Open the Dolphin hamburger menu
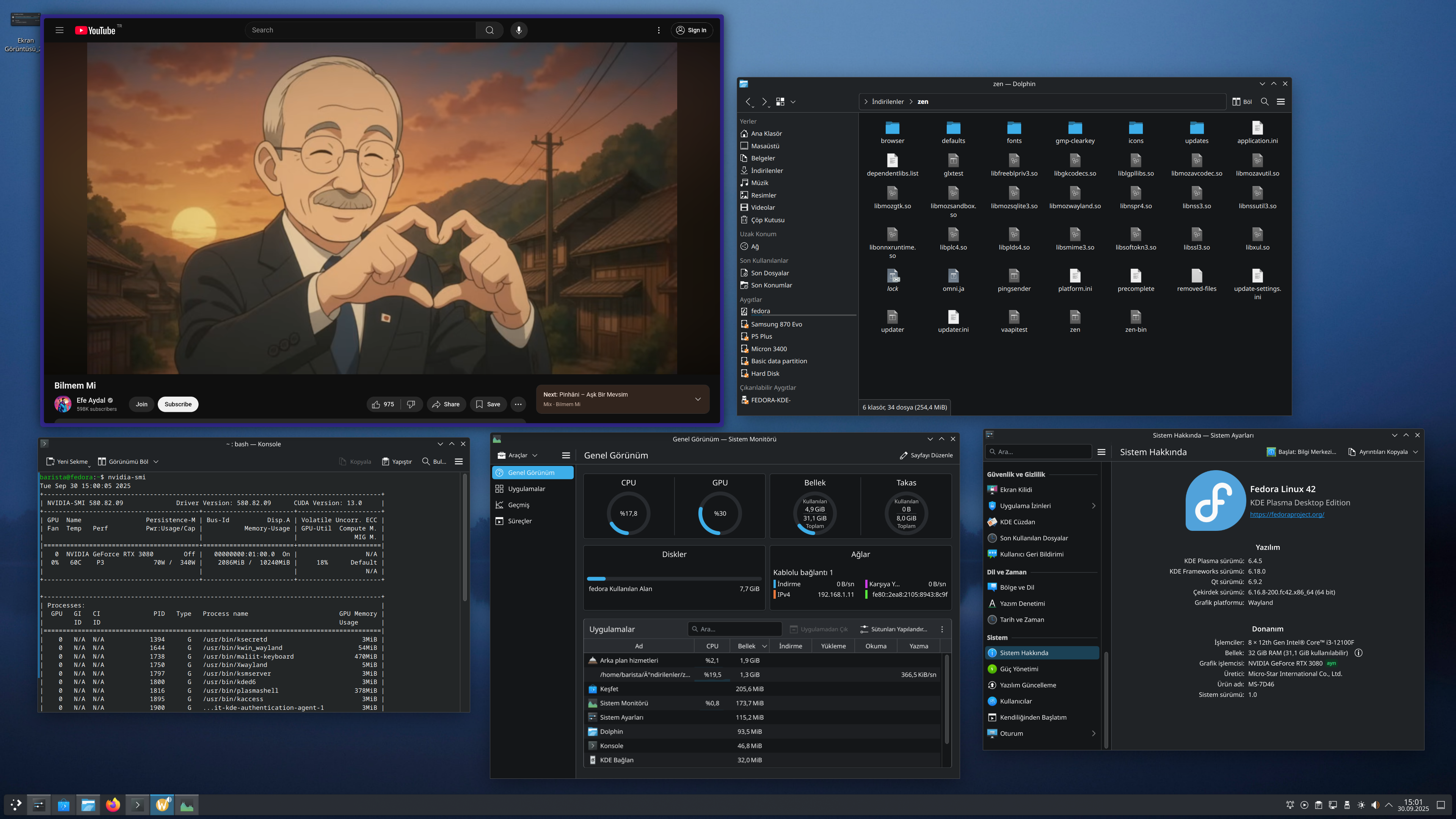This screenshot has height=819, width=1456. pos(1281,102)
